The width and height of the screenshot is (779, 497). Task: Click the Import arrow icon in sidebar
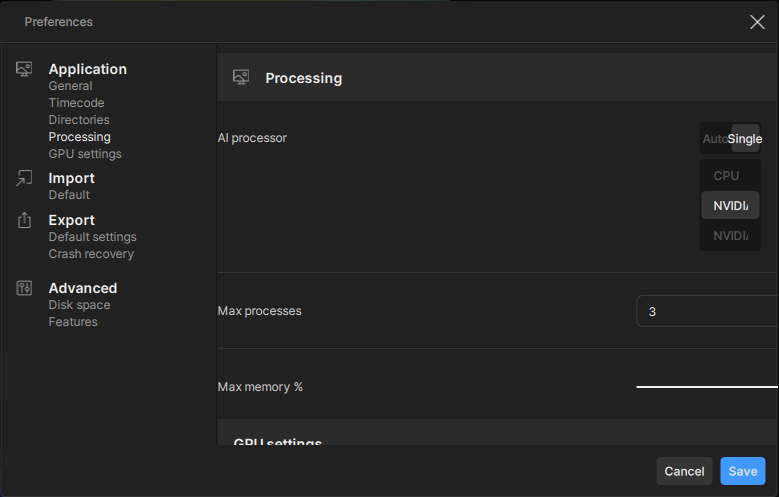25,178
